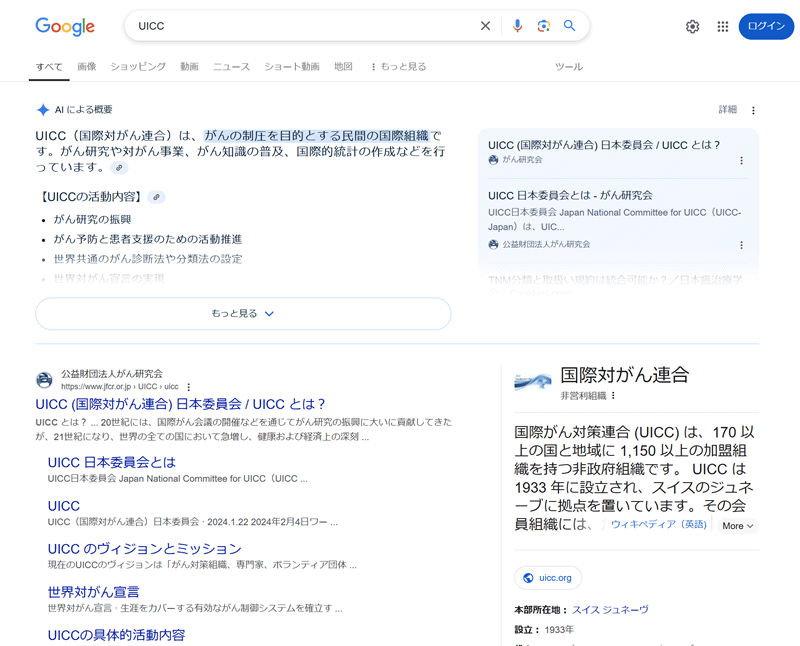800x646 pixels.
Task: Visit the uicc.org website chip
Action: (548, 578)
